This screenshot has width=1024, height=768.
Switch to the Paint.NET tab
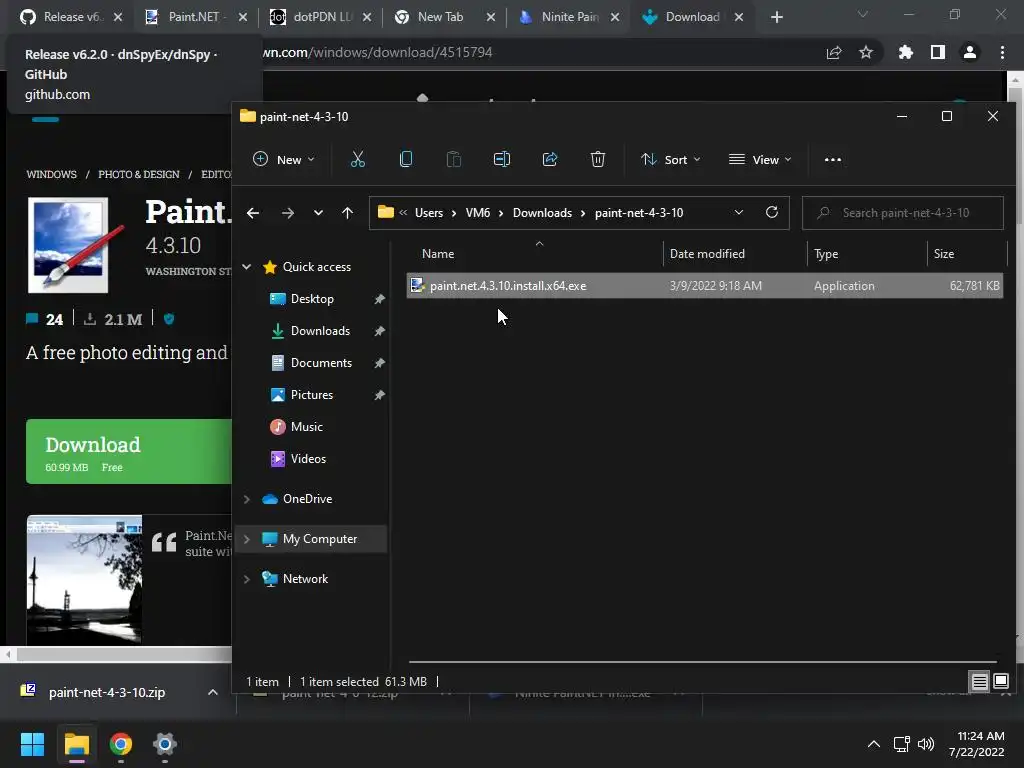(196, 17)
